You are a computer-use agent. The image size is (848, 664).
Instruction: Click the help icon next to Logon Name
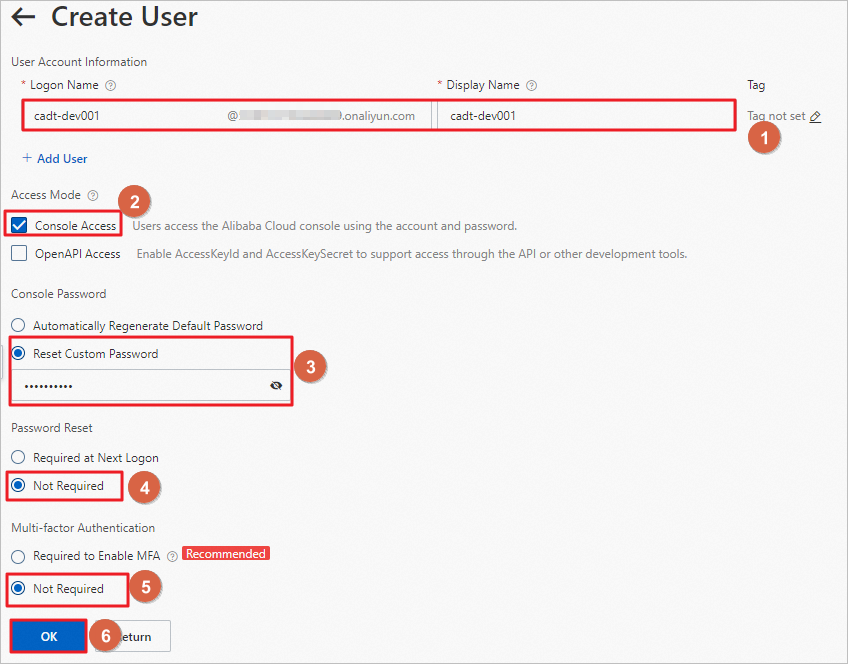111,86
